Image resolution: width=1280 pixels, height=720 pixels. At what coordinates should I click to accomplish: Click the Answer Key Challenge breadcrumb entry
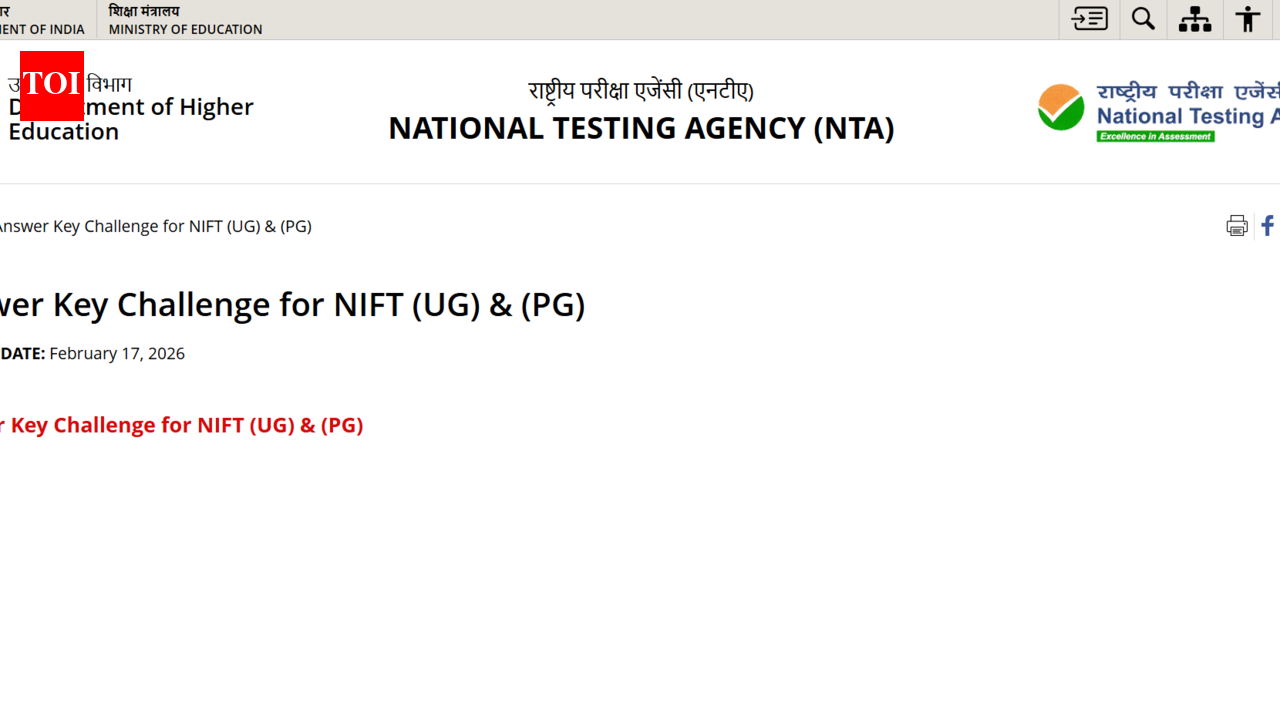tap(157, 226)
